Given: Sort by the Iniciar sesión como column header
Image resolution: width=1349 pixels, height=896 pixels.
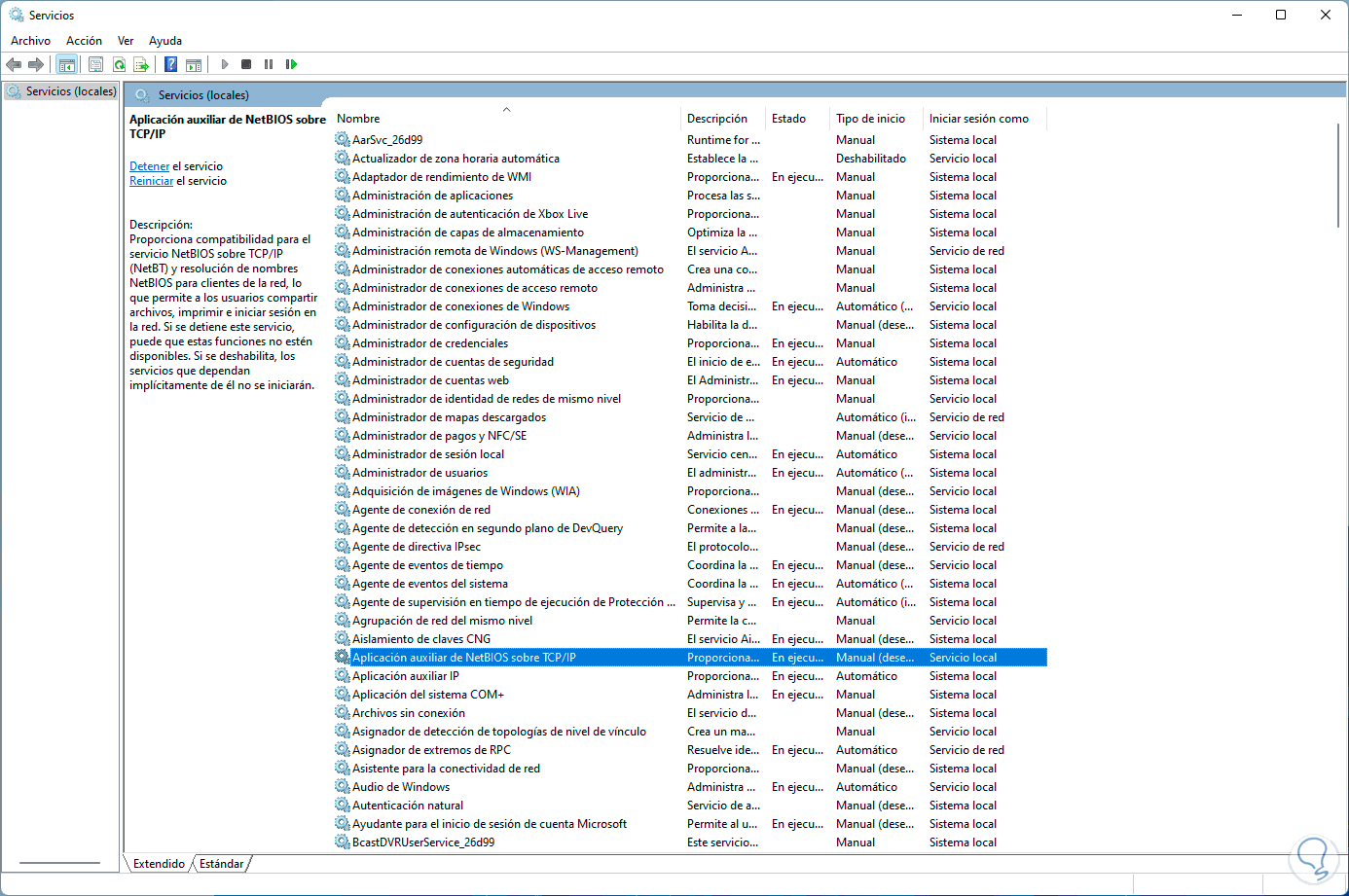Looking at the screenshot, I should [985, 119].
